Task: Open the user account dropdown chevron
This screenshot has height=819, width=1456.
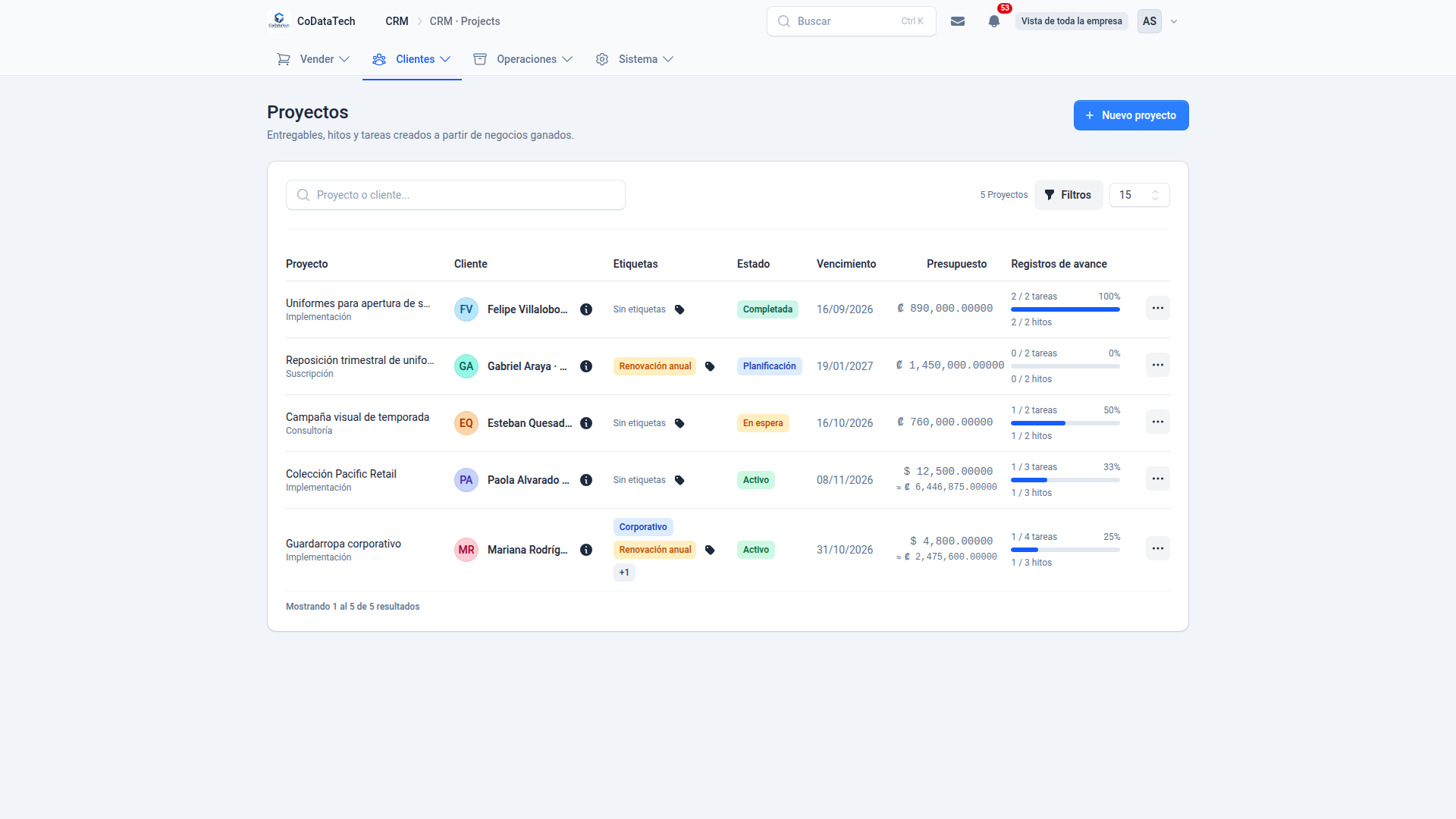Action: (1174, 21)
